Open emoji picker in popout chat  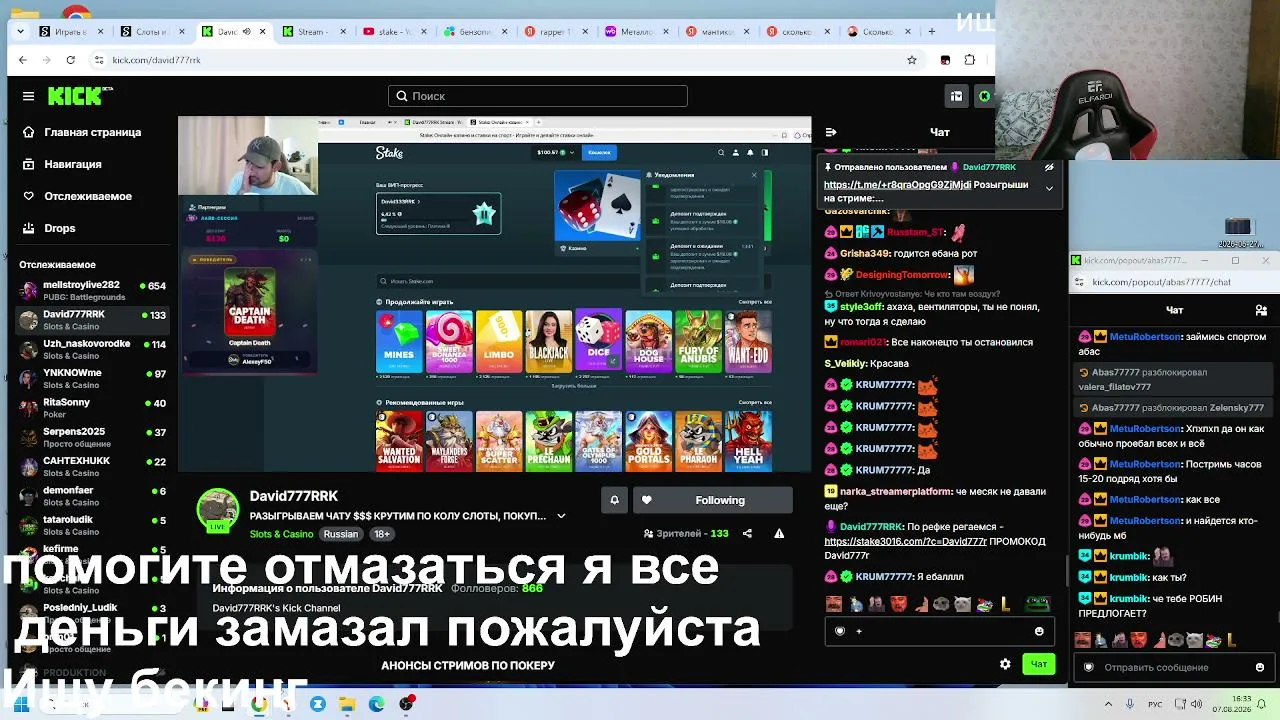point(1260,667)
